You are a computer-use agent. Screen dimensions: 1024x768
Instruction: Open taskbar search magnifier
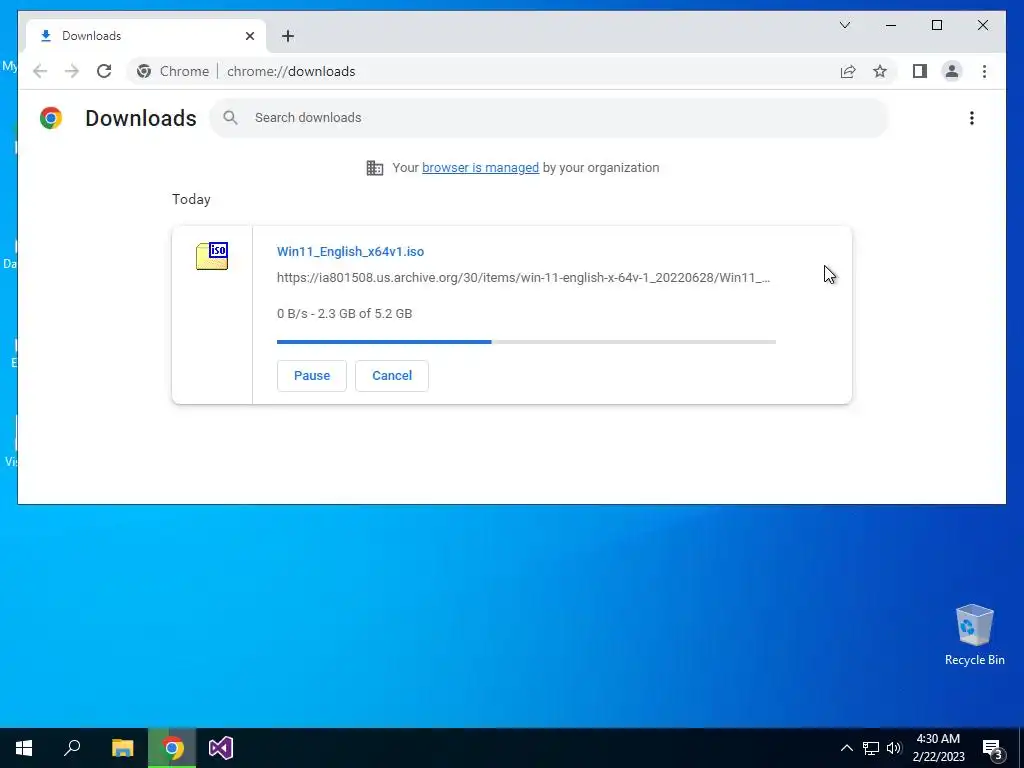[72, 748]
